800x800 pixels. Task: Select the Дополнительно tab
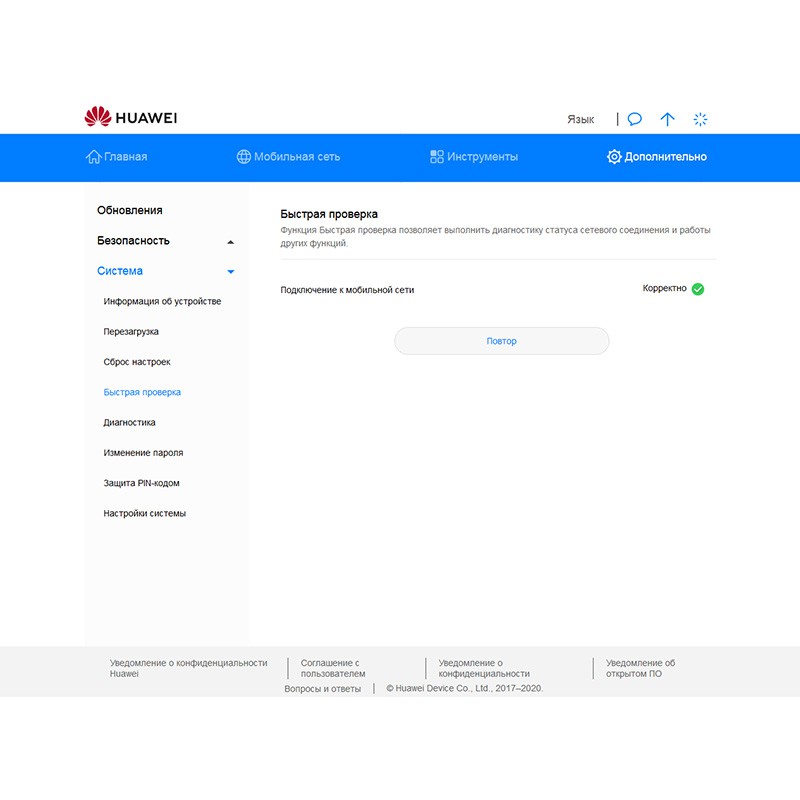coord(657,157)
